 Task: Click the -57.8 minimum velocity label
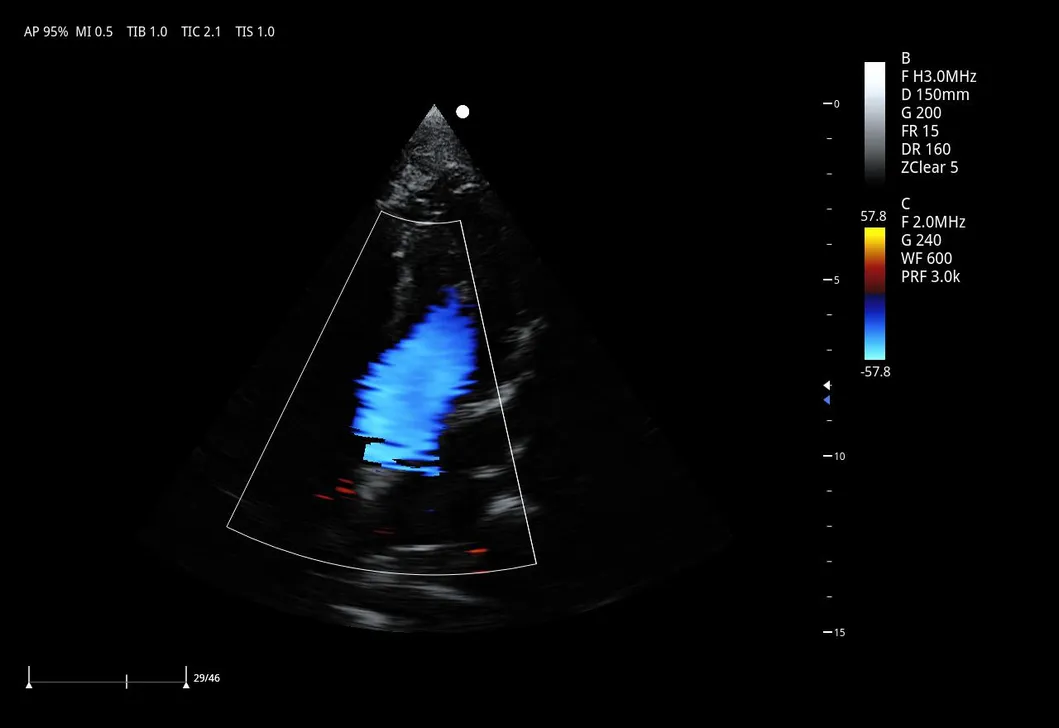[874, 371]
